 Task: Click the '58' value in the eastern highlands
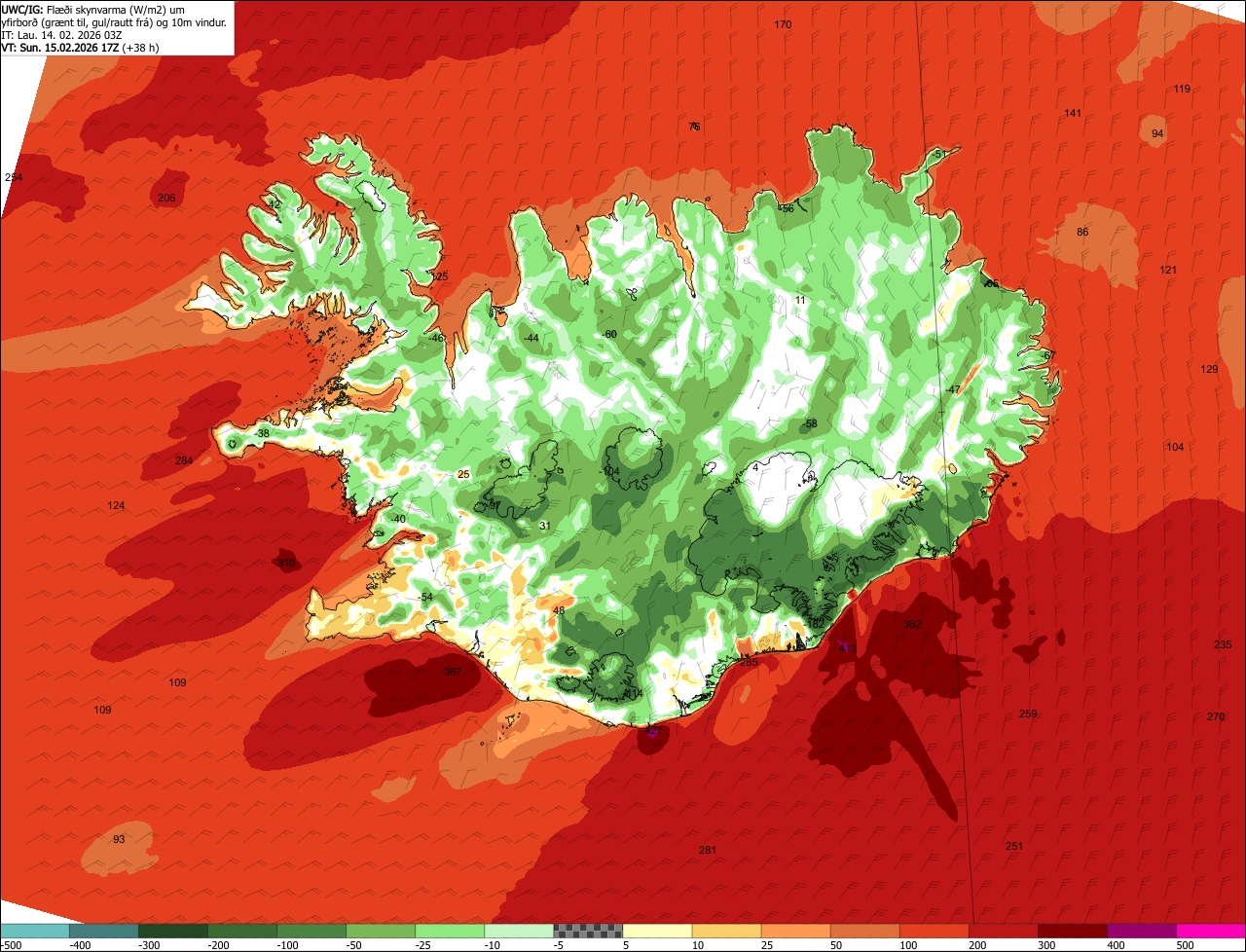[x=811, y=423]
